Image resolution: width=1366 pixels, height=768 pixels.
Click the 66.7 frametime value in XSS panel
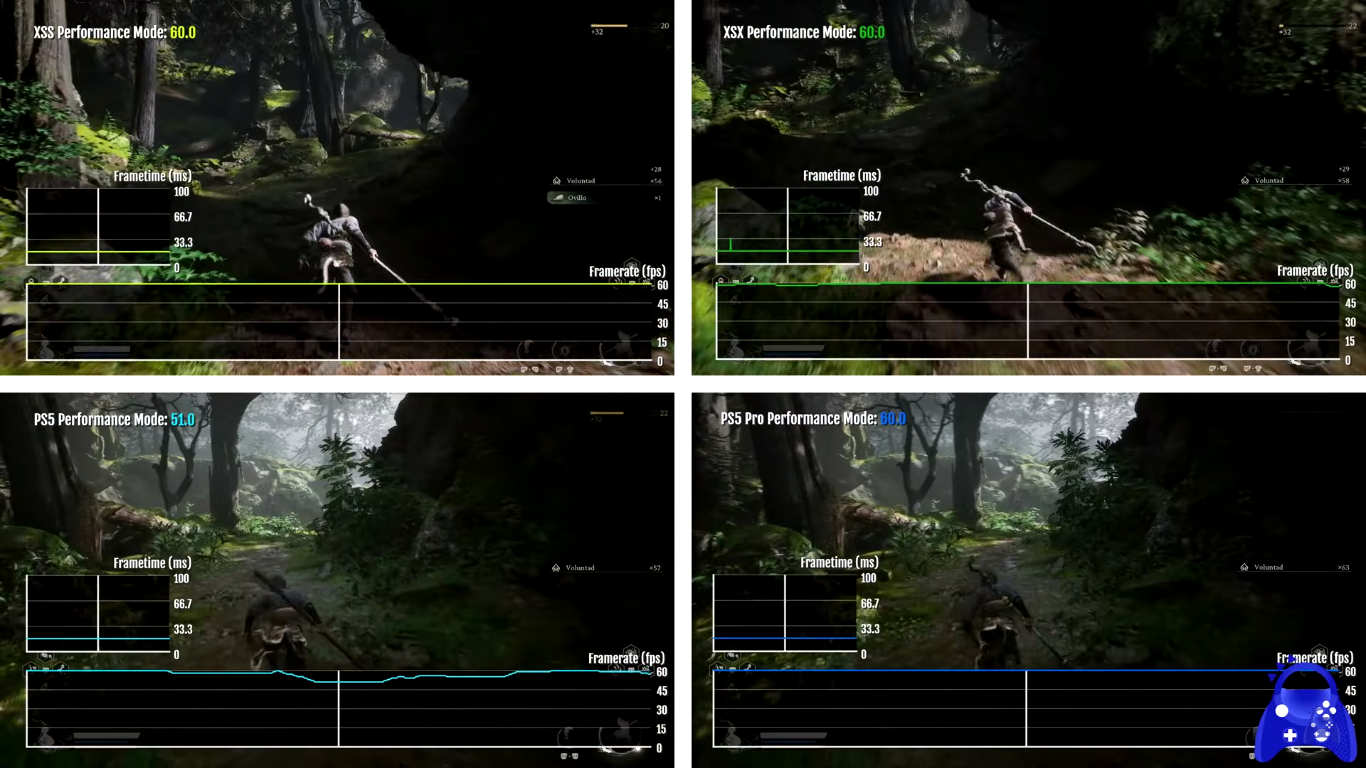(x=182, y=217)
